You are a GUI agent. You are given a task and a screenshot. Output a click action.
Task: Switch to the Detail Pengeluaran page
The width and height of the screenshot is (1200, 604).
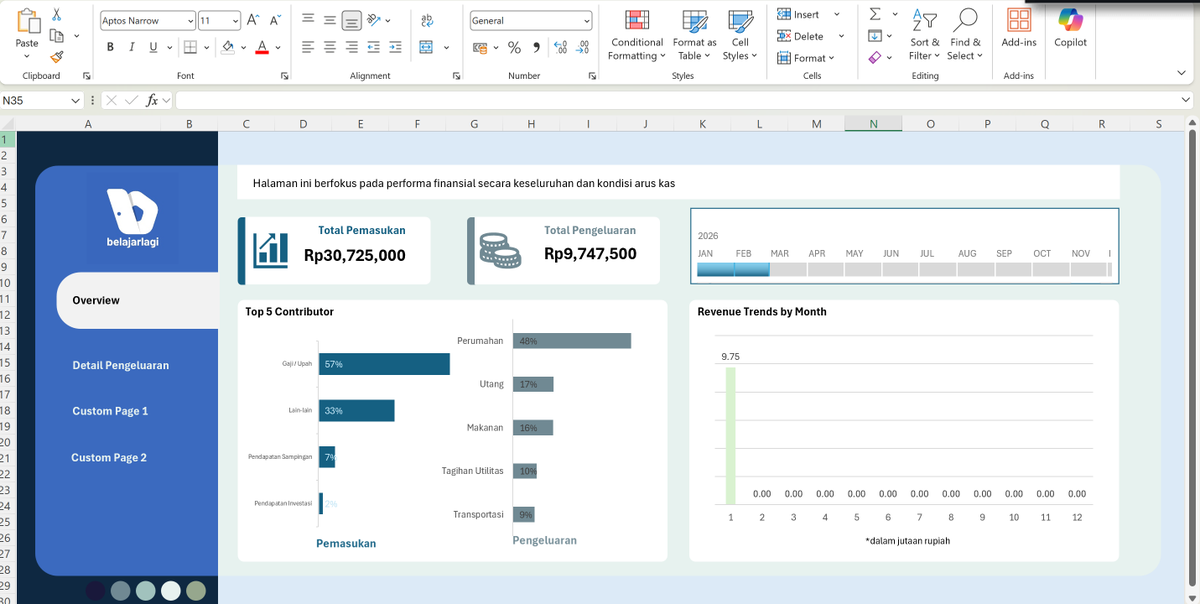pos(120,365)
